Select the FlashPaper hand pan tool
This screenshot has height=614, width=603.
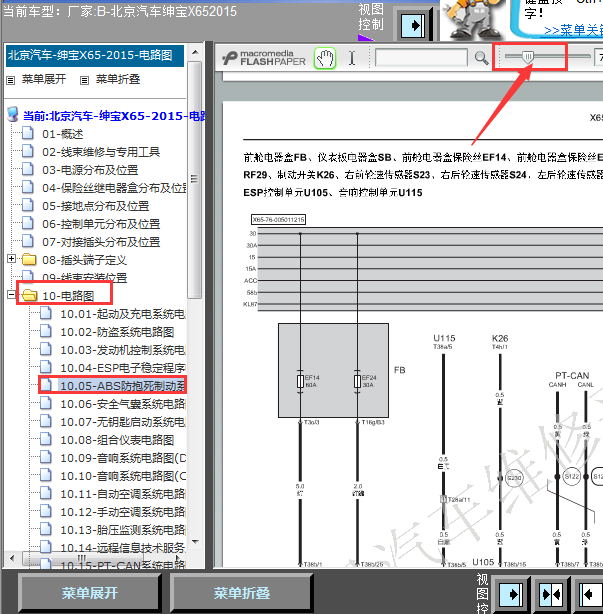pyautogui.click(x=325, y=59)
